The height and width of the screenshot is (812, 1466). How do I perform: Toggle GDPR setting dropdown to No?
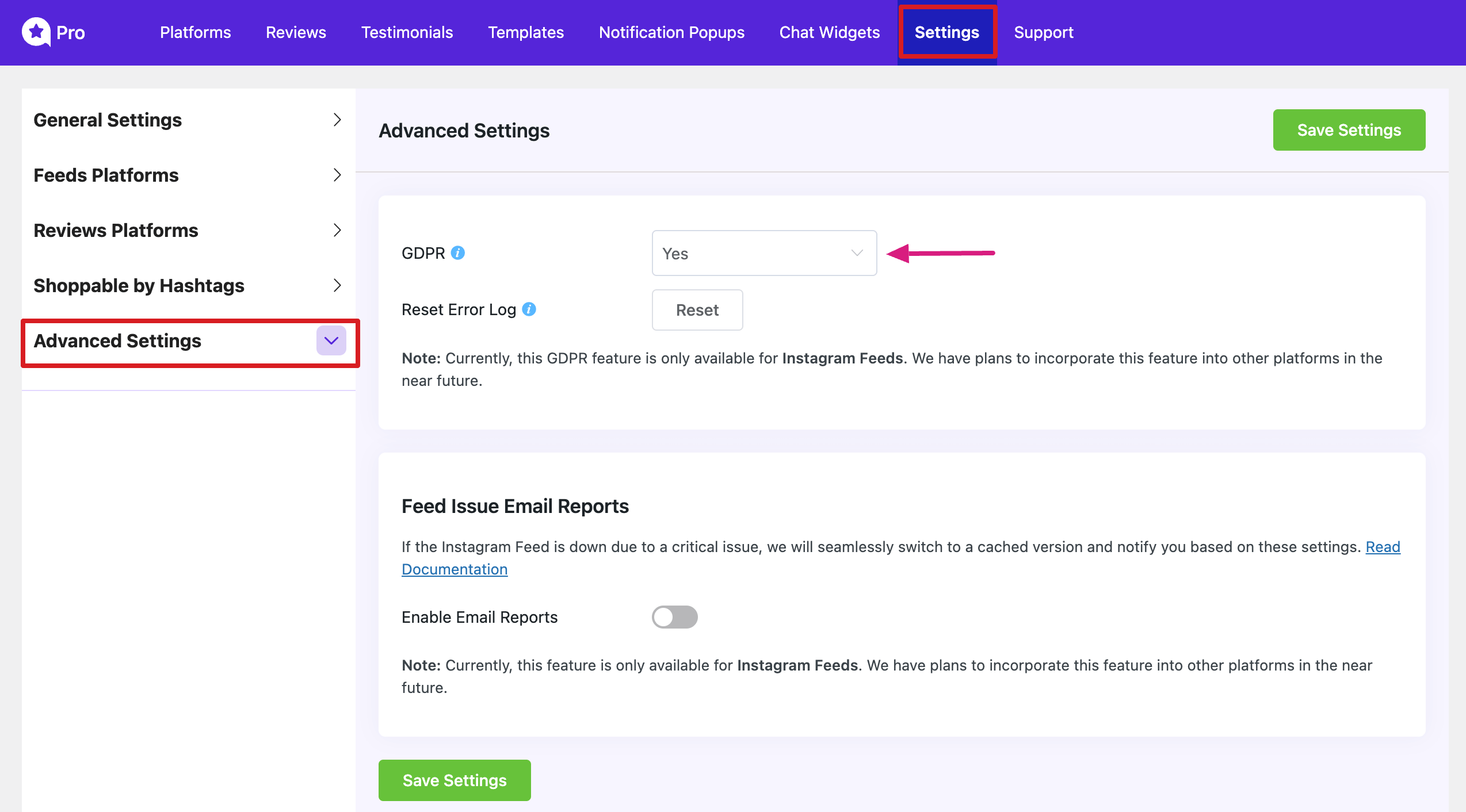[763, 253]
